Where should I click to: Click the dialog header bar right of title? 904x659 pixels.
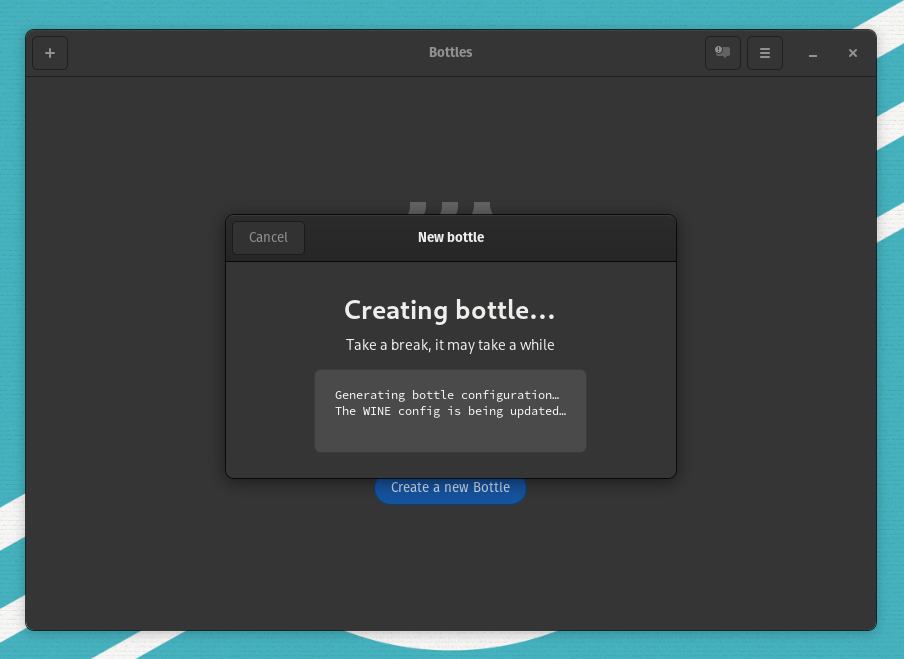590,238
